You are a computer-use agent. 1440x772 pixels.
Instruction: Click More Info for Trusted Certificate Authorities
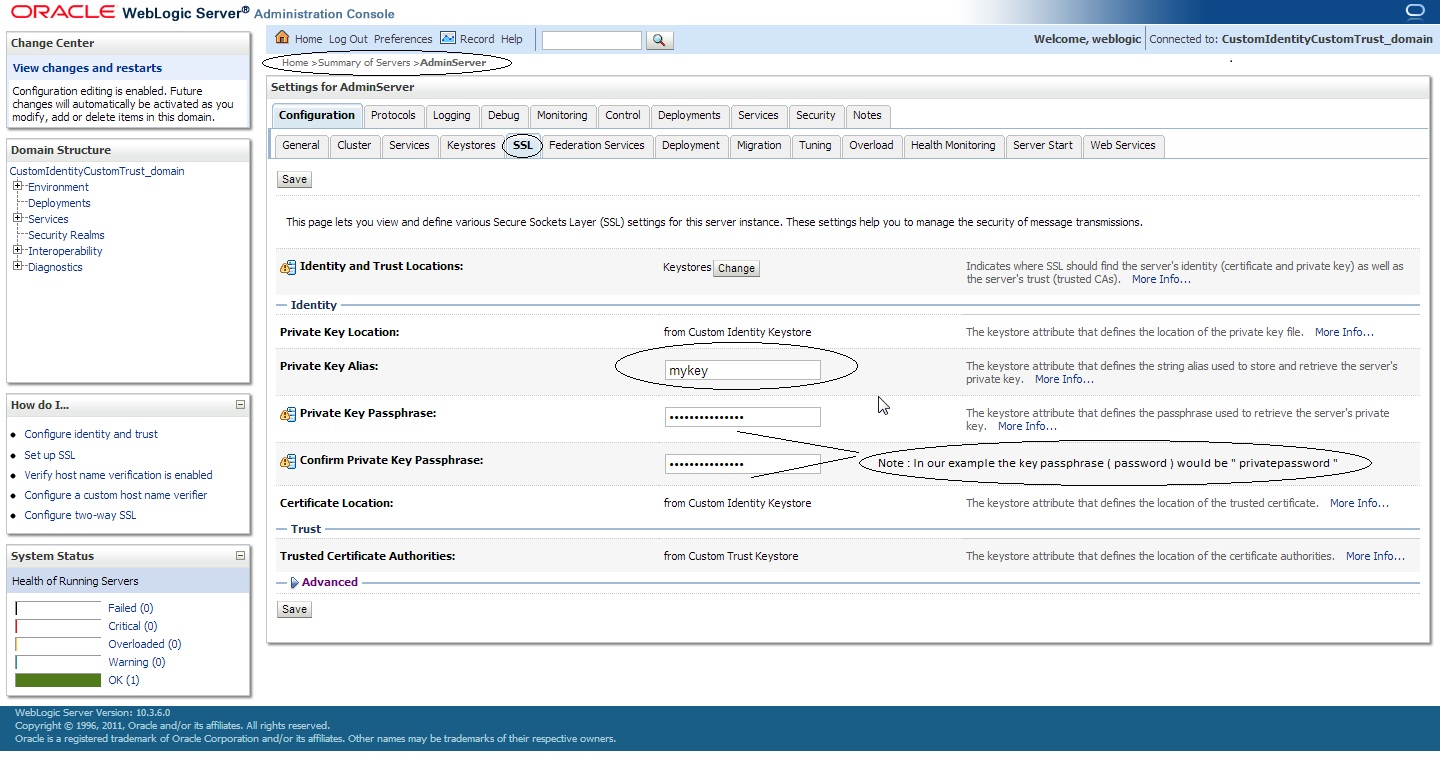(1375, 556)
